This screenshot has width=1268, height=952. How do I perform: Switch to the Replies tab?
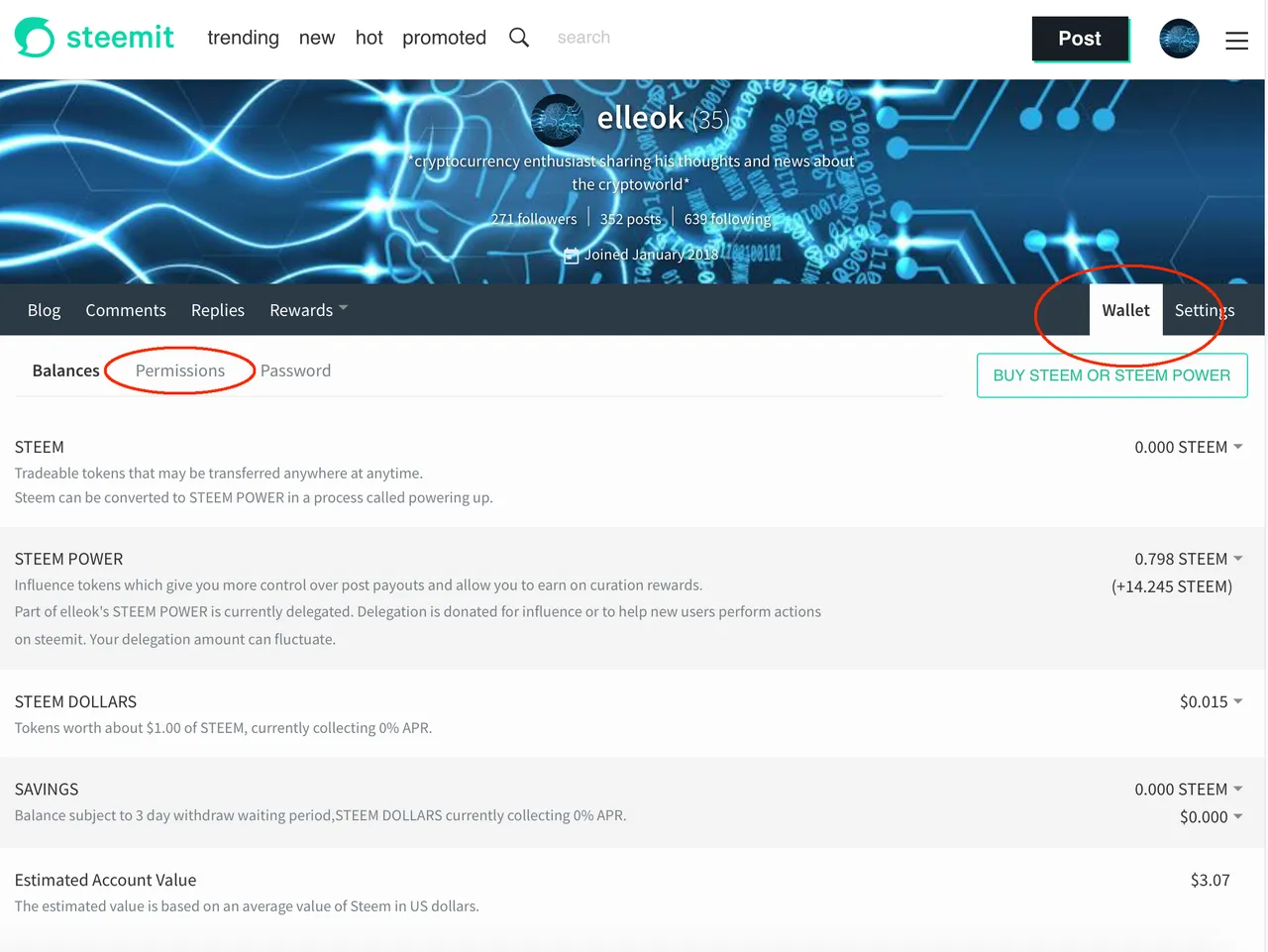tap(218, 310)
